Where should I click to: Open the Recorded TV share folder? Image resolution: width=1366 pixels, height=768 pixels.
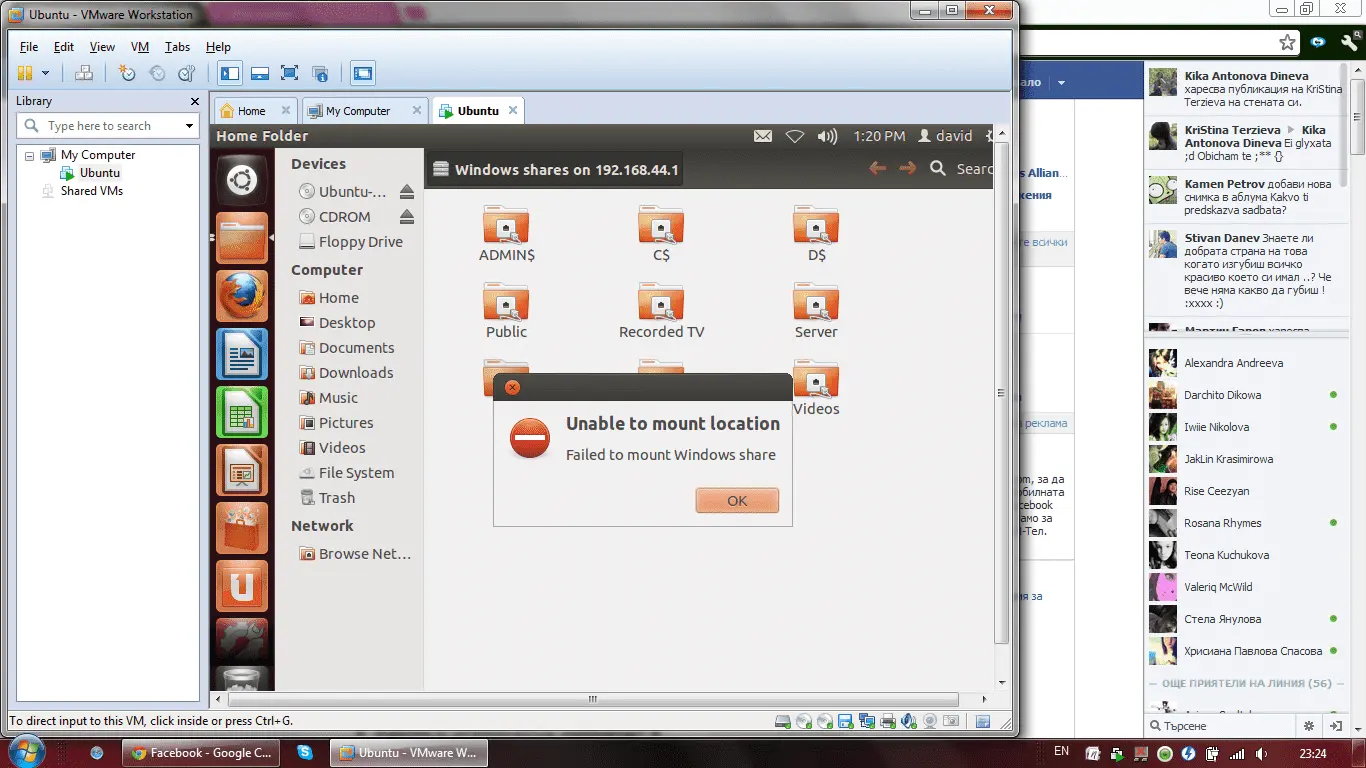[x=661, y=311]
